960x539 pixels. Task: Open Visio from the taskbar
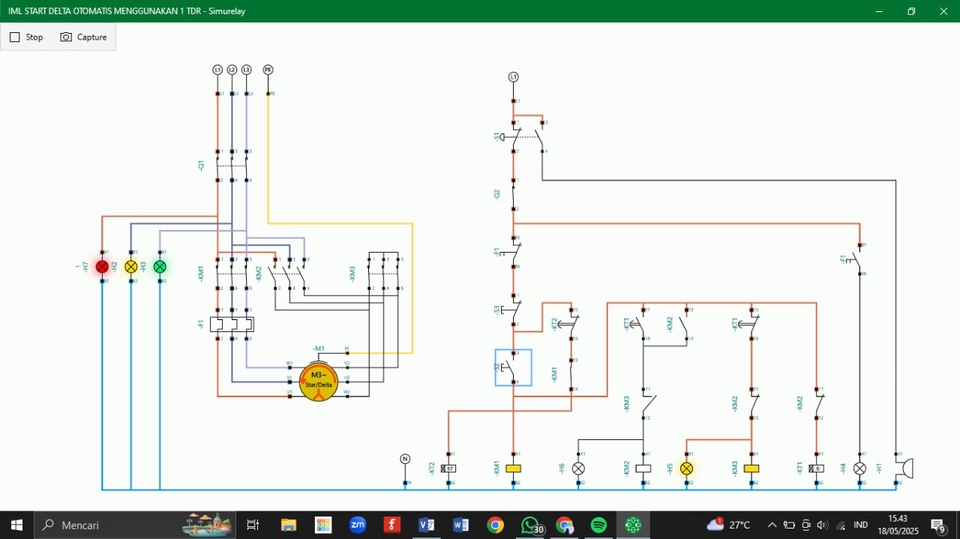pos(427,525)
